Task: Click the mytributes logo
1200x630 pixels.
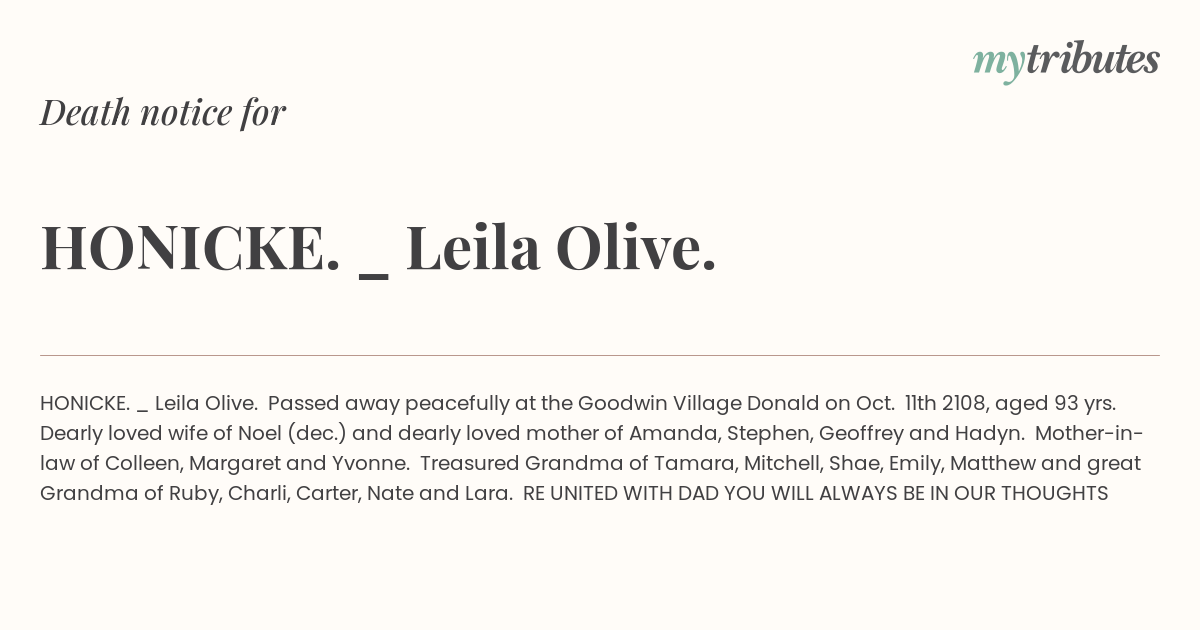Action: (x=1066, y=61)
